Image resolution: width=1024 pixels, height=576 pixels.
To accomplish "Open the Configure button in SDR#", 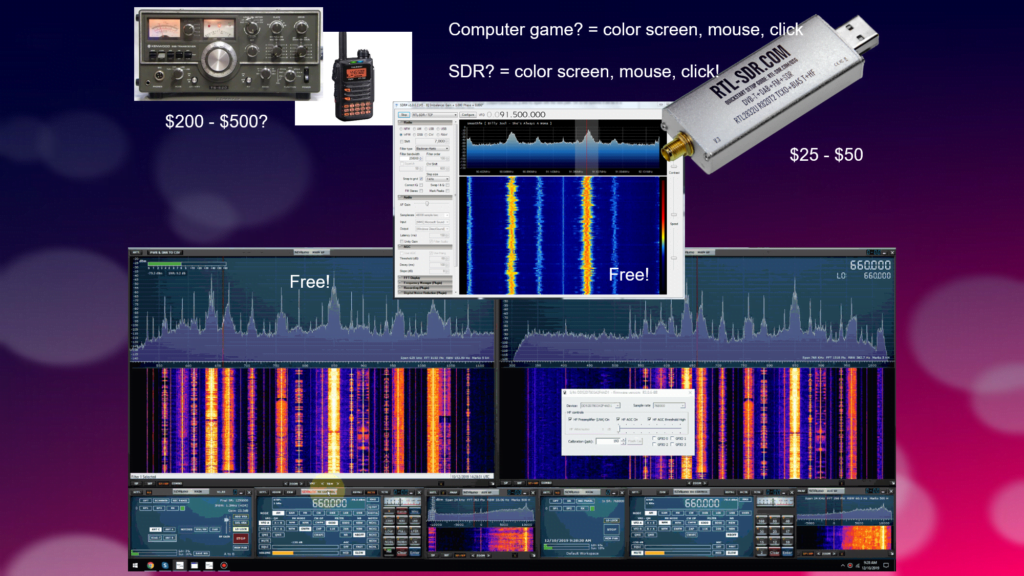I will click(468, 115).
